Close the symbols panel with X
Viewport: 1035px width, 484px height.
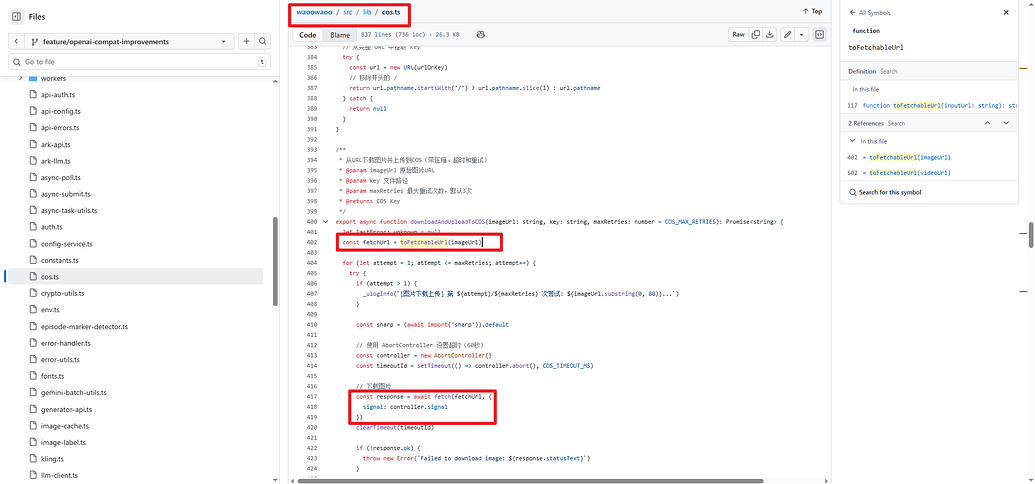[1006, 13]
